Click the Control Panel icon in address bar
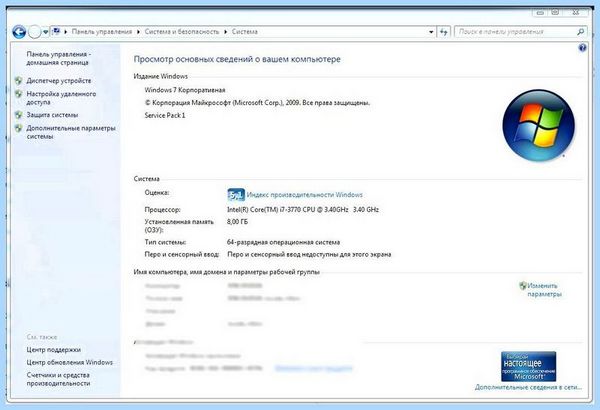600x410 pixels. (56, 31)
